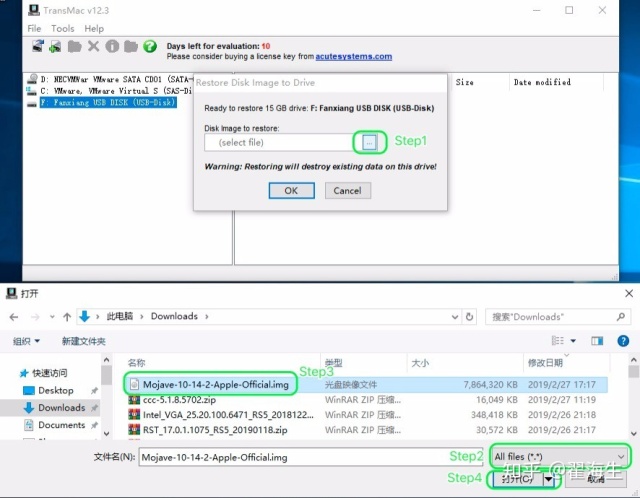Click the second folder toolbar icon
This screenshot has width=640, height=498.
[x=131, y=47]
